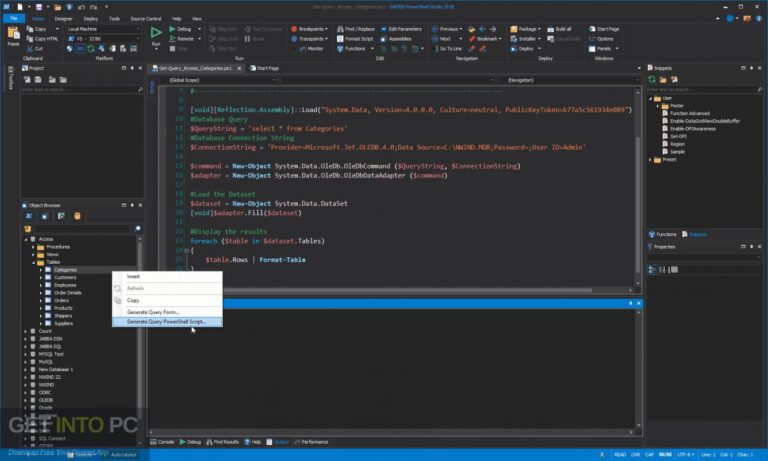Collapse the Access database tree node
768x461 pixels.
pyautogui.click(x=26, y=239)
